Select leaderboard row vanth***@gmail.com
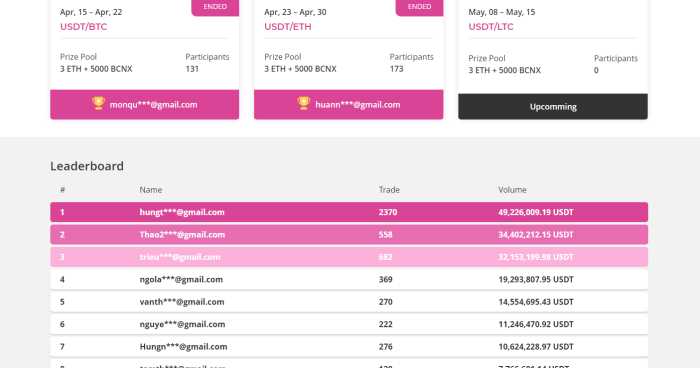 349,301
